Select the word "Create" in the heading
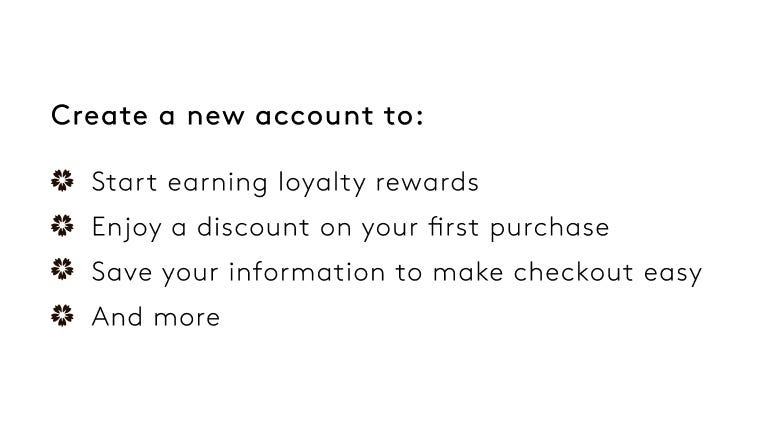The image size is (761, 425). [99, 115]
